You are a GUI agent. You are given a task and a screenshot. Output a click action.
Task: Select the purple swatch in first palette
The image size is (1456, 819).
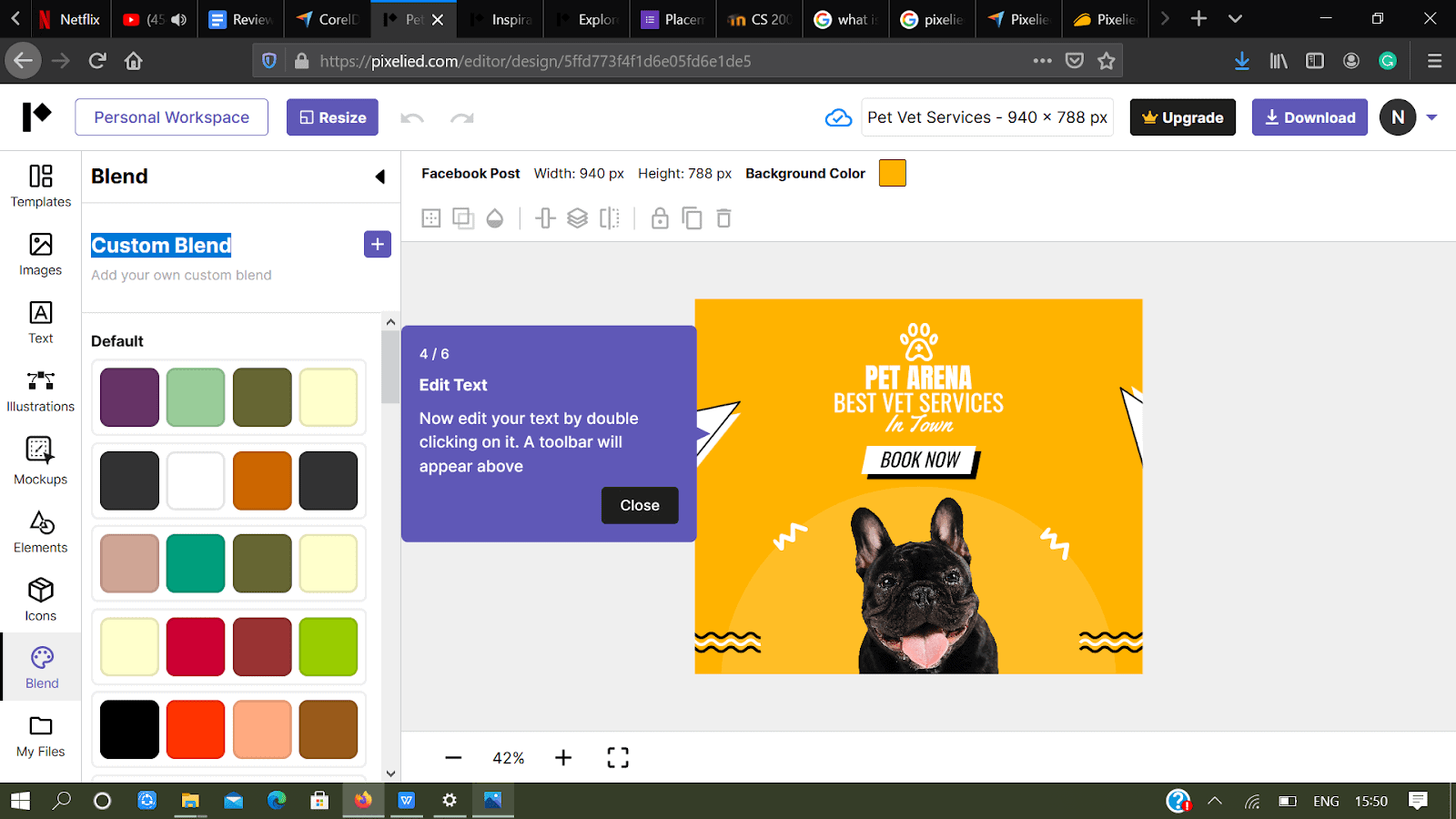(129, 398)
